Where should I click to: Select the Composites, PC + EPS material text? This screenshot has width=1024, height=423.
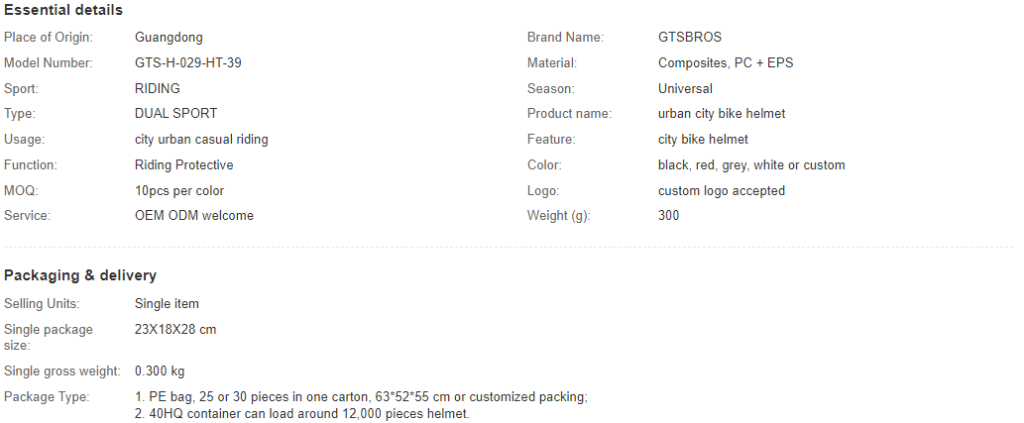pos(726,63)
